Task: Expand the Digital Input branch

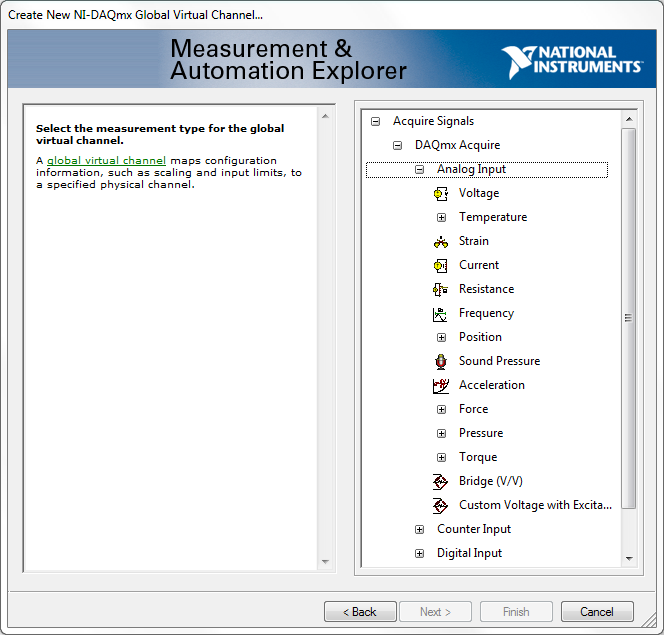Action: click(x=419, y=553)
